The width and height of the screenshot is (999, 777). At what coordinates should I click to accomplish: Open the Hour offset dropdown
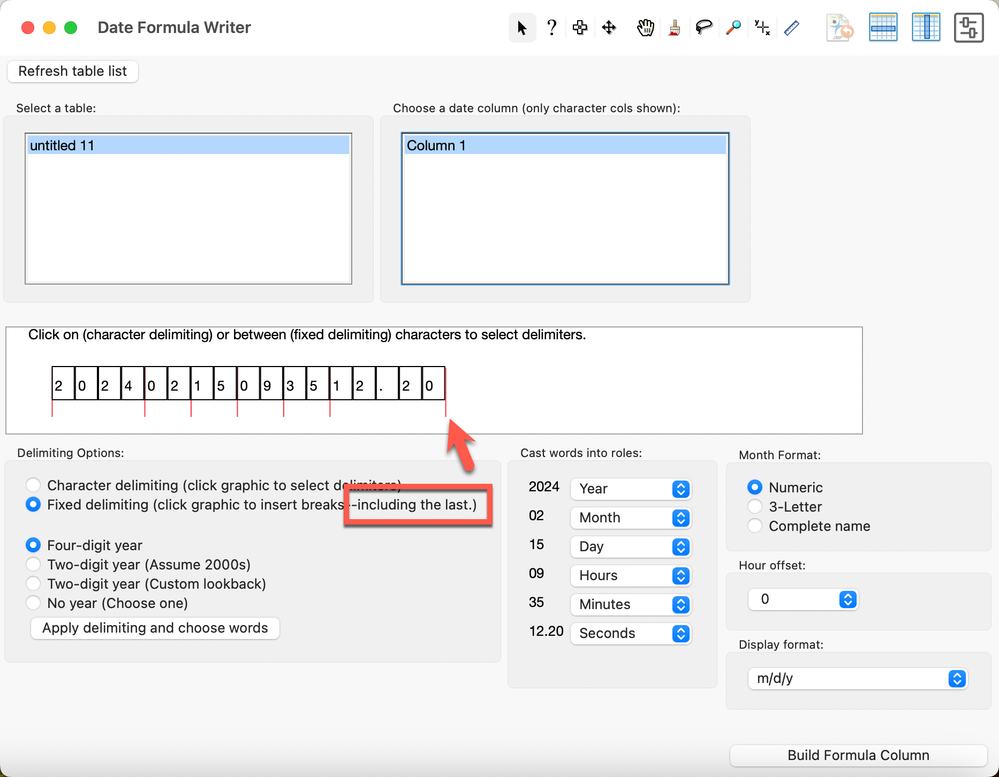tap(803, 599)
